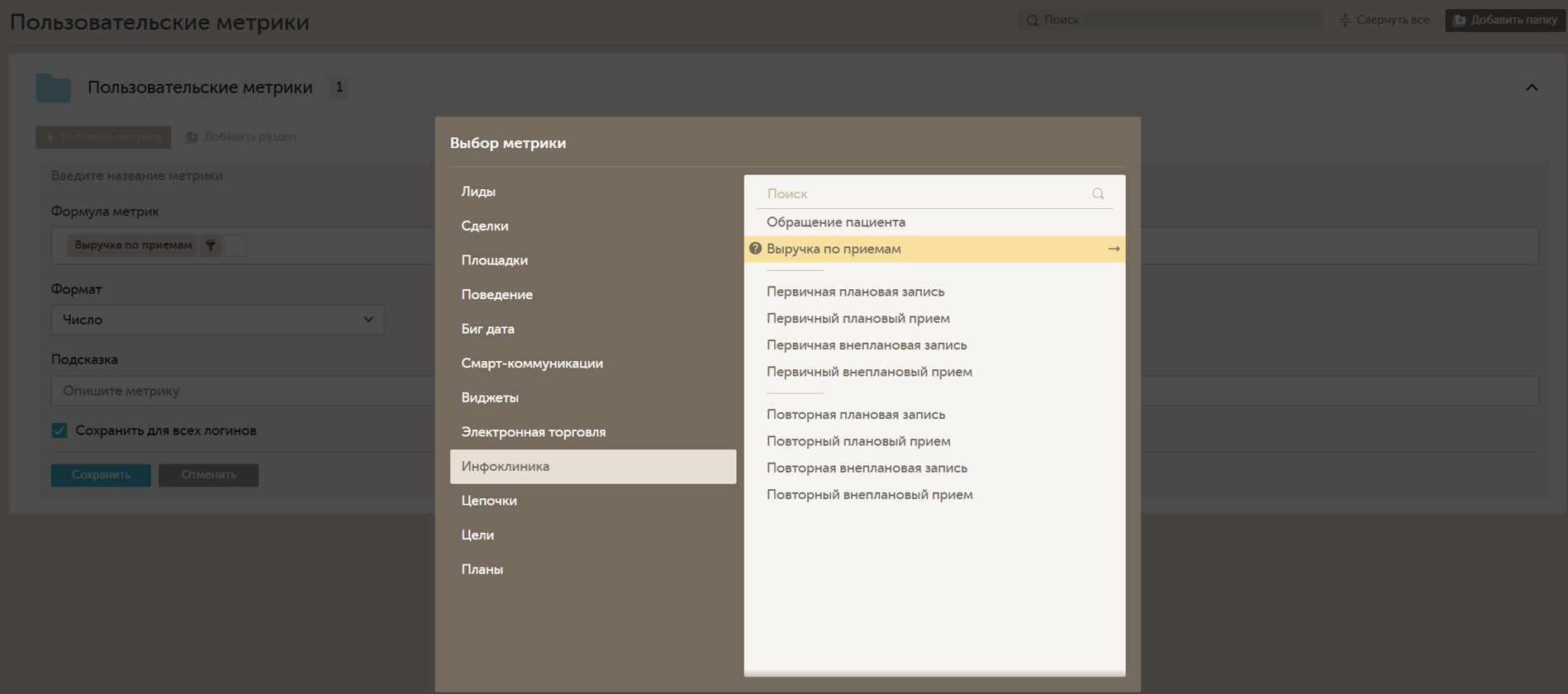Select the Планы category
Viewport: 1568px width, 694px height.
[593, 569]
